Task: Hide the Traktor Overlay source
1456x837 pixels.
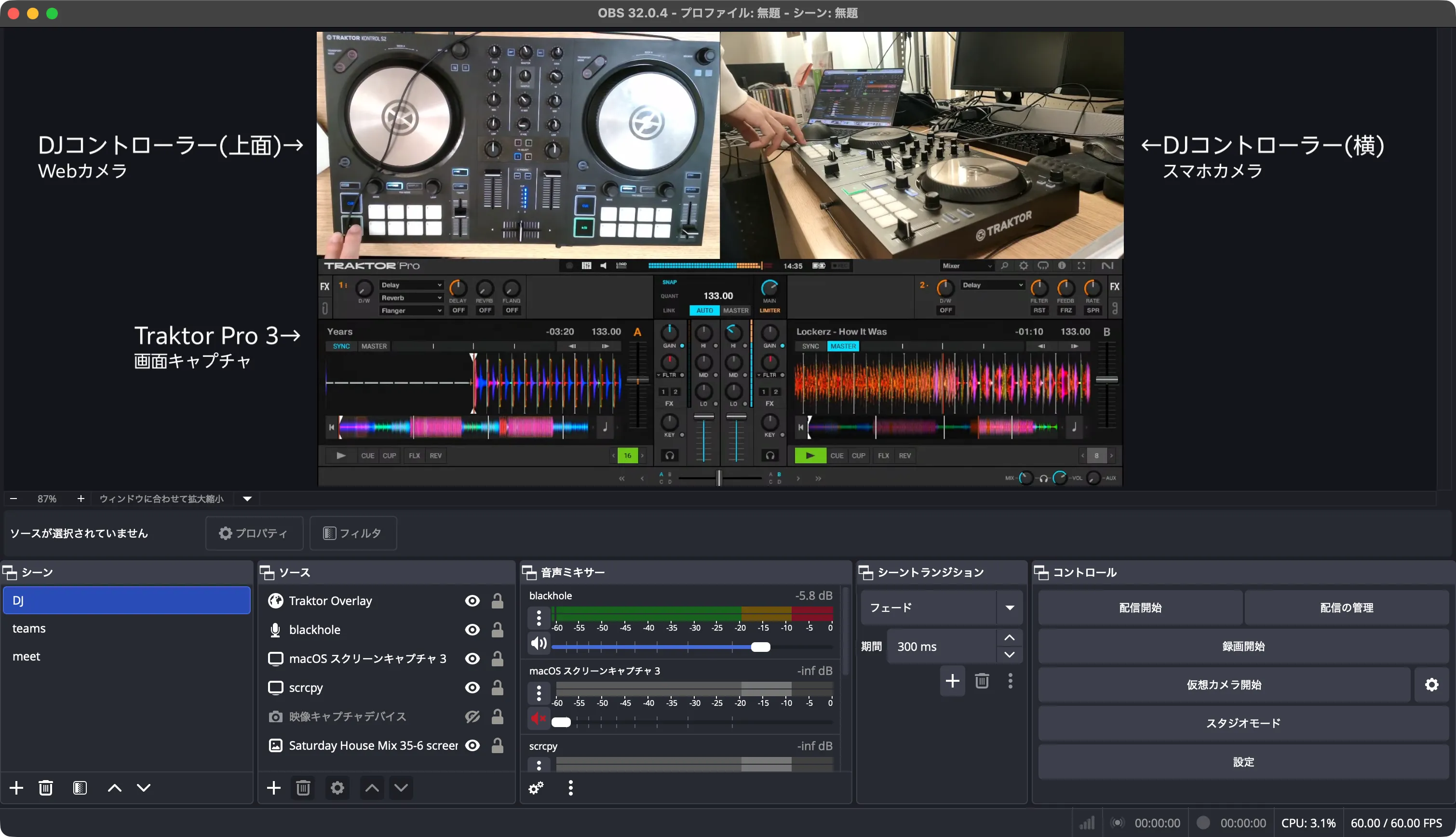Action: (472, 600)
